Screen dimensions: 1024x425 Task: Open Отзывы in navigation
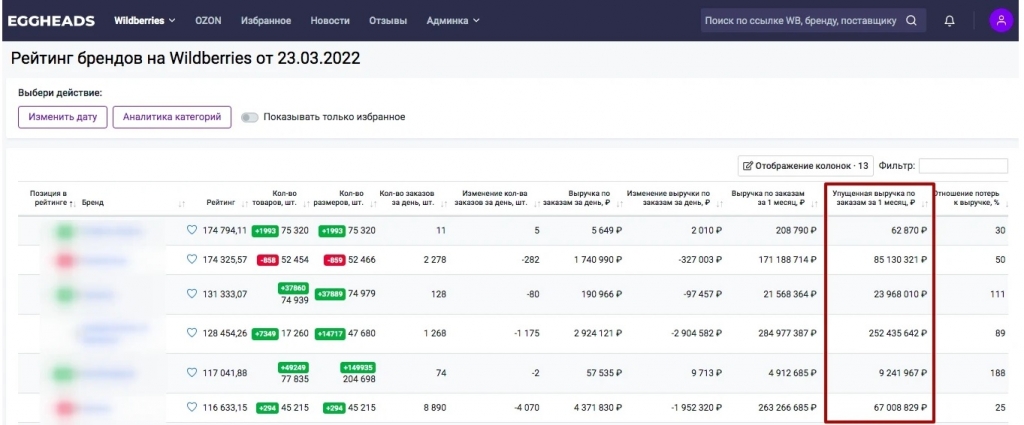pos(388,21)
